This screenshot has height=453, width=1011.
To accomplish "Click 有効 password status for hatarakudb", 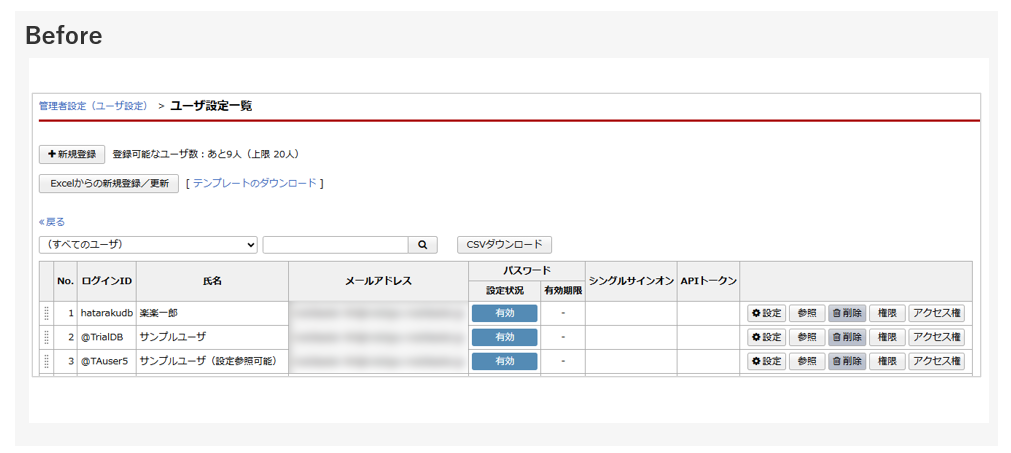I will (x=505, y=314).
